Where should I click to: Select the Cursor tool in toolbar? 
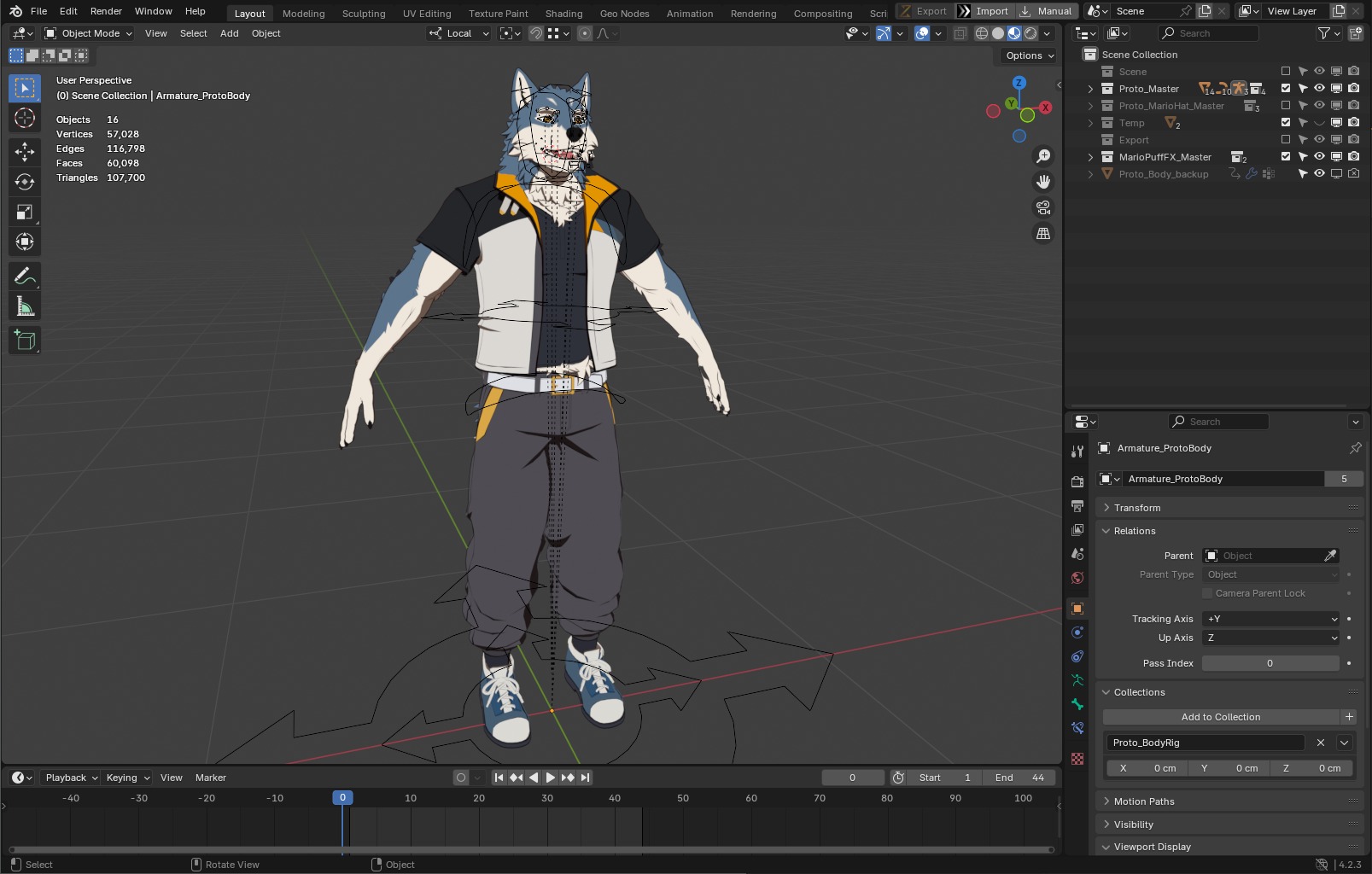tap(25, 119)
